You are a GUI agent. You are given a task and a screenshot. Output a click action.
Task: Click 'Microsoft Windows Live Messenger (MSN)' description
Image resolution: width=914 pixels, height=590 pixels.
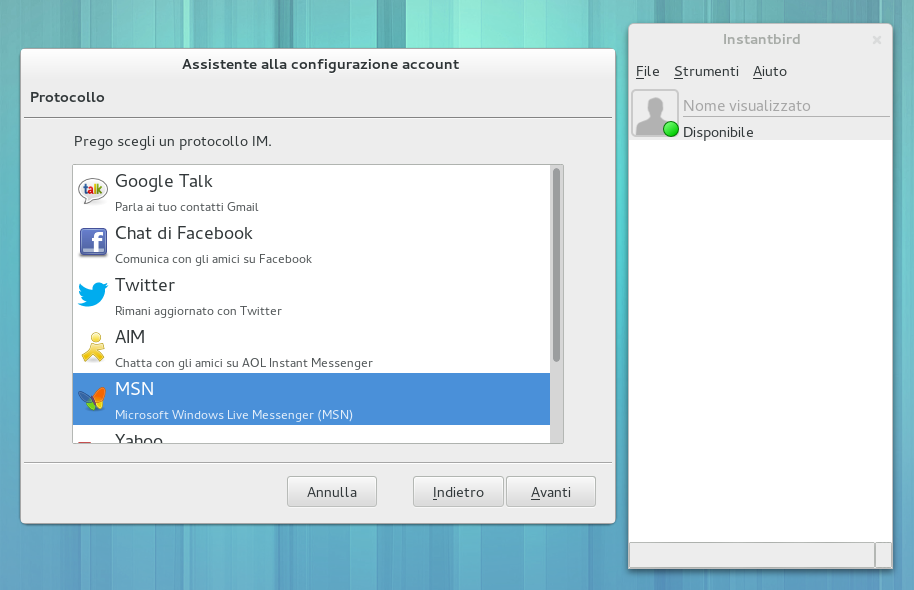[x=234, y=415]
